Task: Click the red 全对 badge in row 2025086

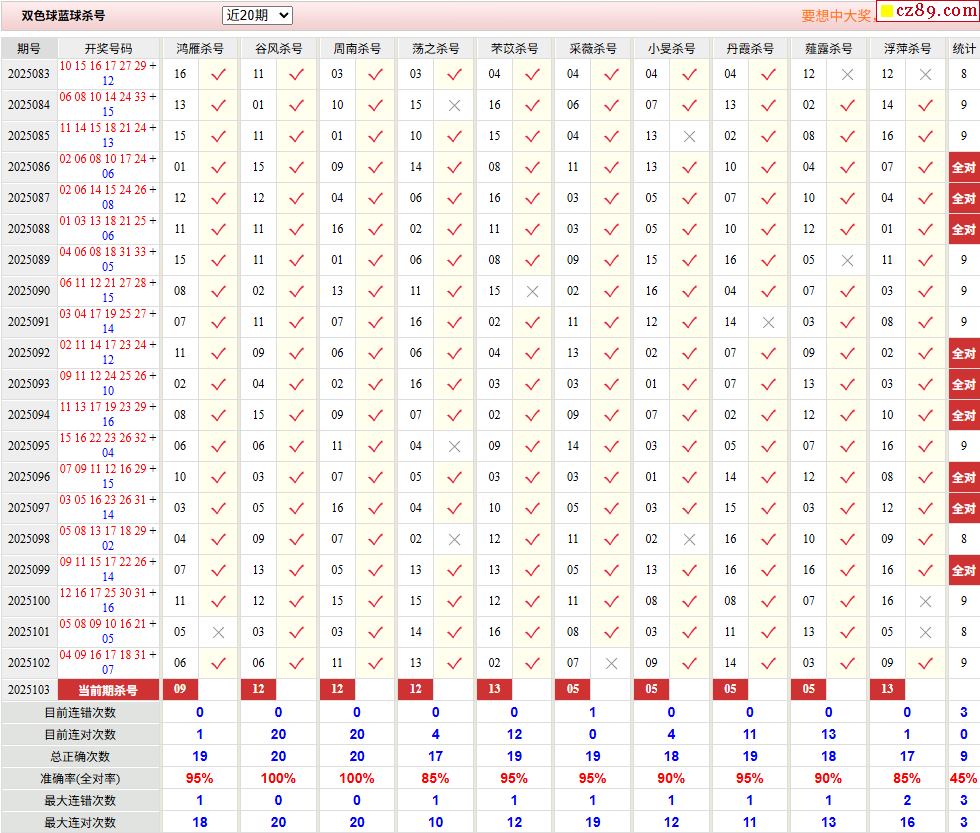Action: click(x=964, y=167)
